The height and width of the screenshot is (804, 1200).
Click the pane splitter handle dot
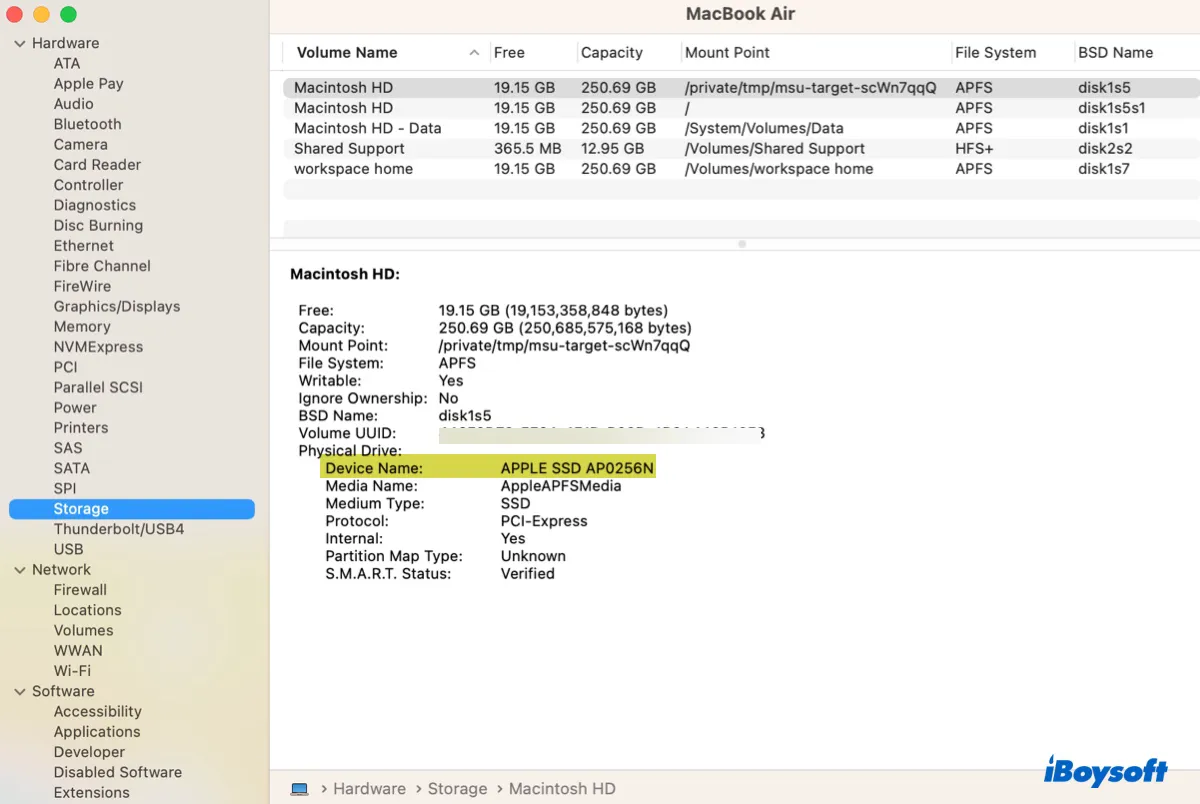tap(741, 243)
